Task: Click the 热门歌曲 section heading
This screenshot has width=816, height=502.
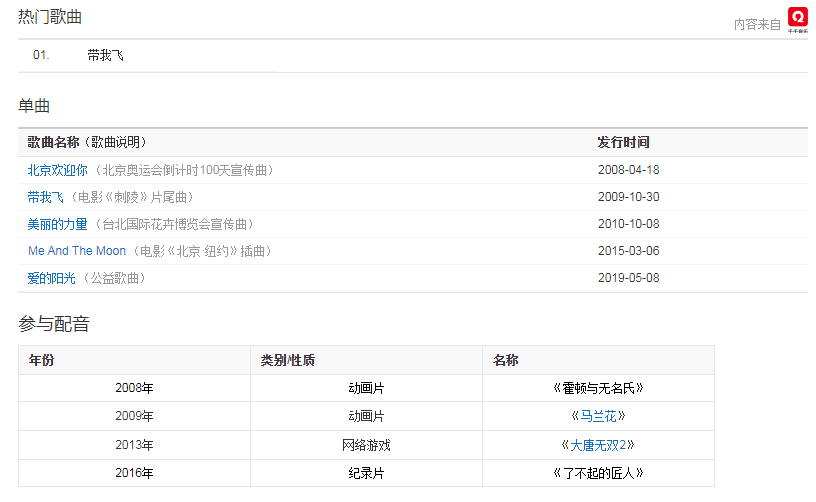Action: tap(50, 17)
